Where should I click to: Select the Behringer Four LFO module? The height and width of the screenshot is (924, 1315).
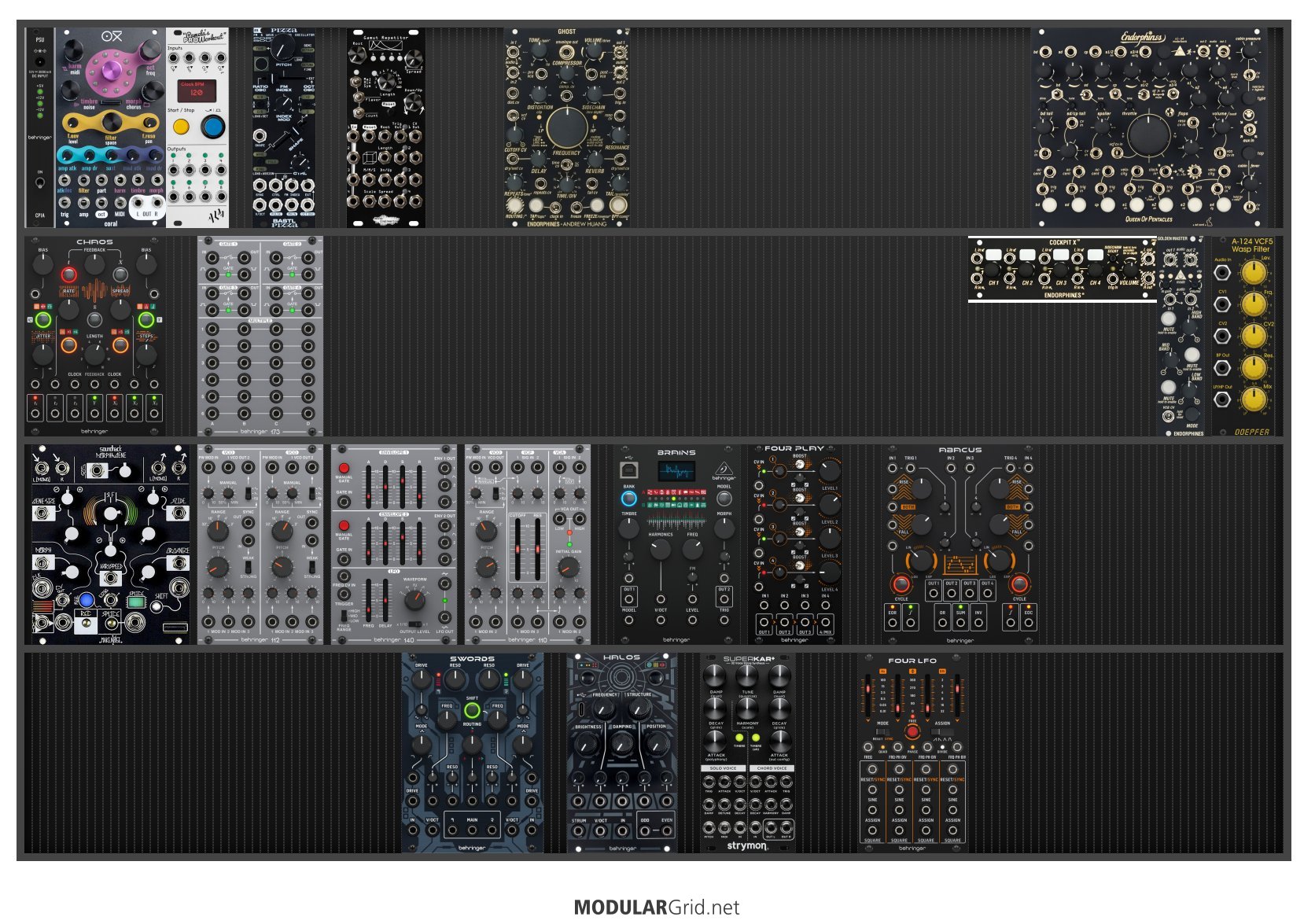913,753
